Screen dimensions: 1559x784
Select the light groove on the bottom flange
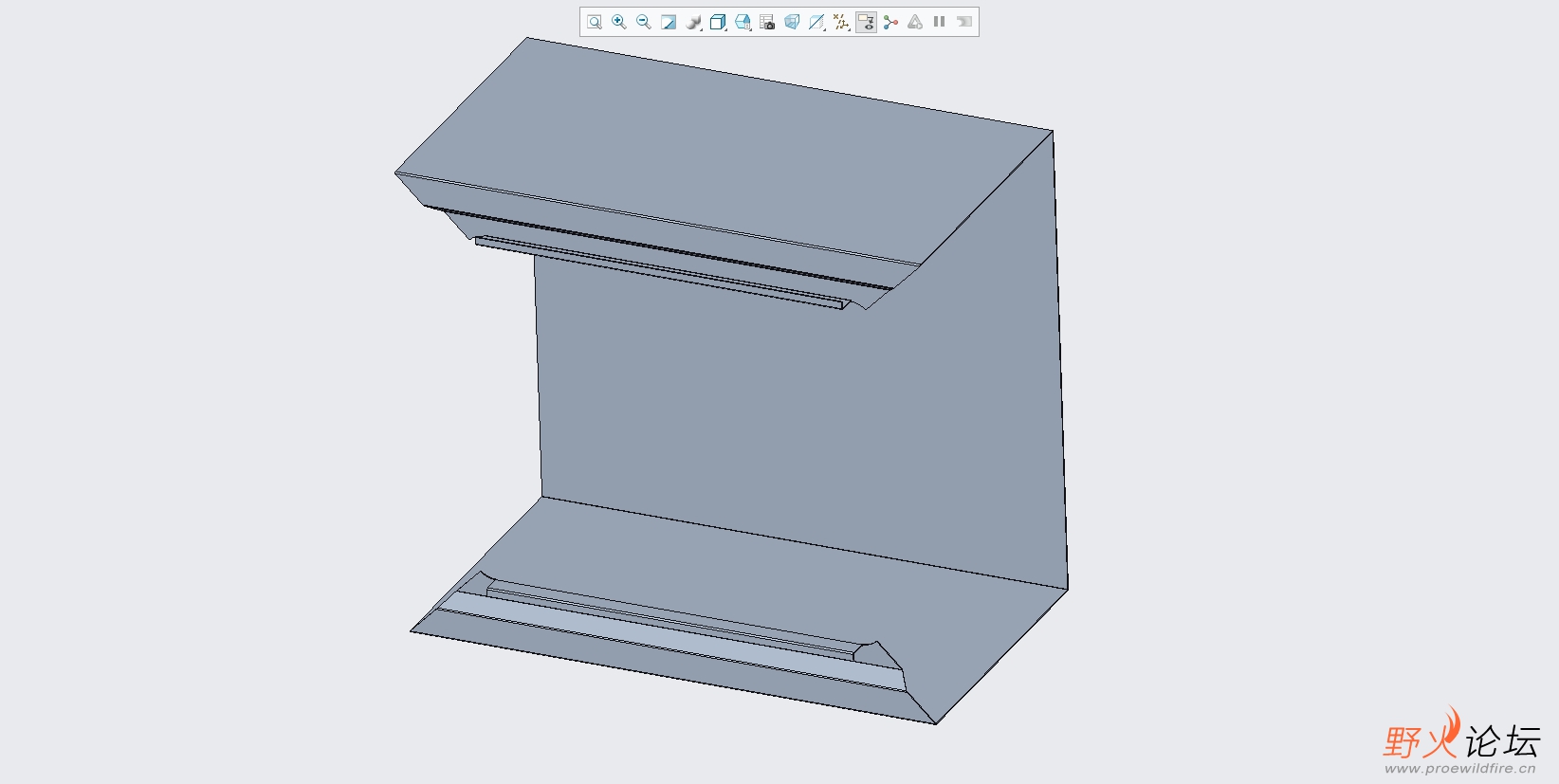[664, 637]
